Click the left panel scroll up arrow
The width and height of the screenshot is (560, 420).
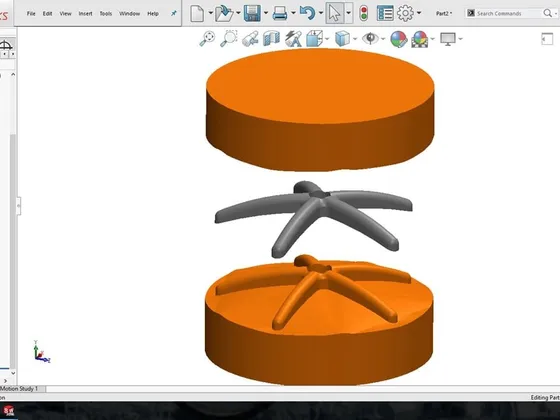(x=13, y=74)
